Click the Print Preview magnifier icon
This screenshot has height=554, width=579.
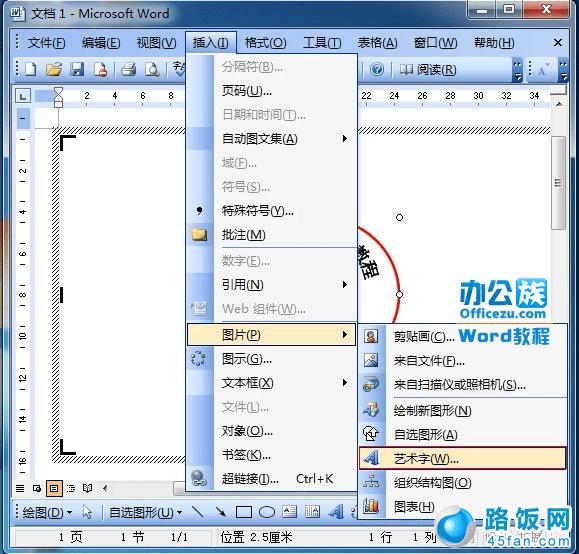click(x=152, y=69)
